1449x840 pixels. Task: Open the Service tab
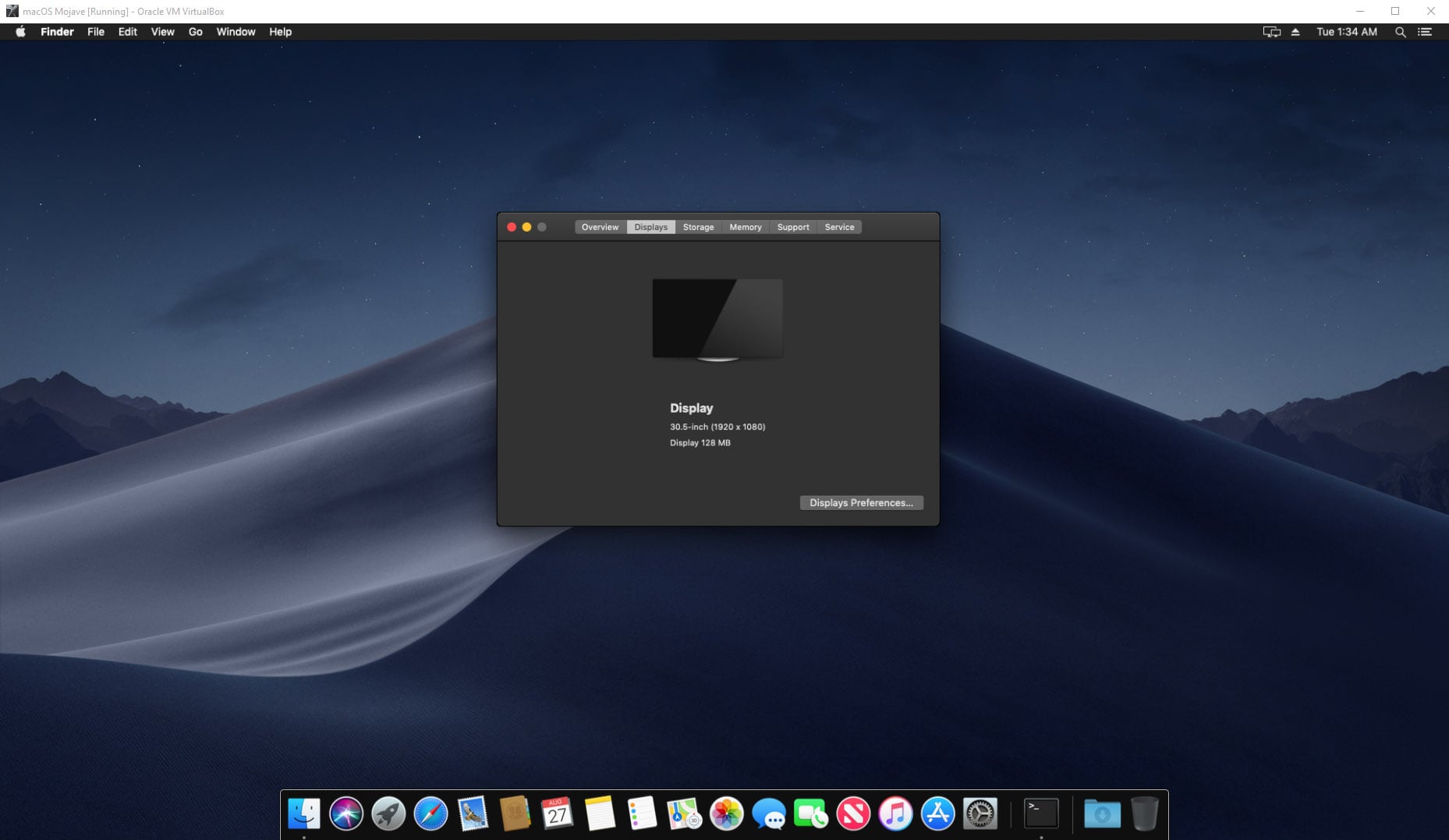(839, 227)
